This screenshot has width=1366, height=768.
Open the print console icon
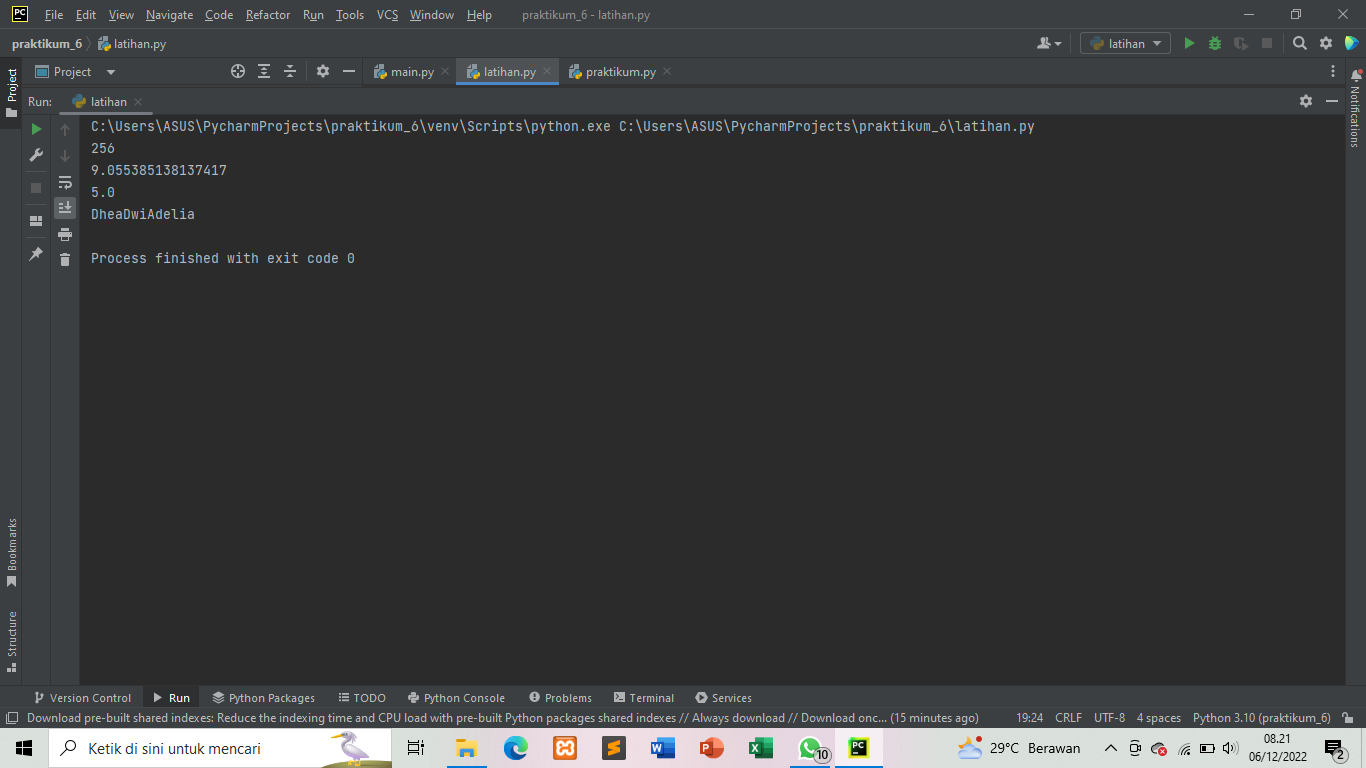click(64, 234)
